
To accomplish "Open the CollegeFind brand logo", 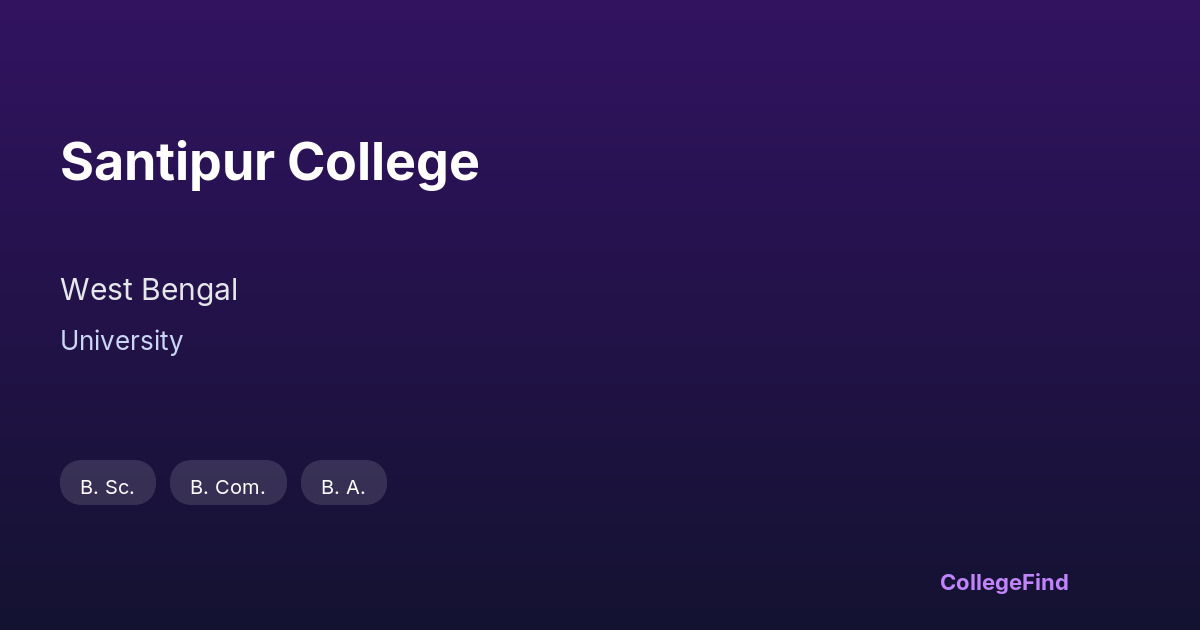I will pyautogui.click(x=1003, y=582).
